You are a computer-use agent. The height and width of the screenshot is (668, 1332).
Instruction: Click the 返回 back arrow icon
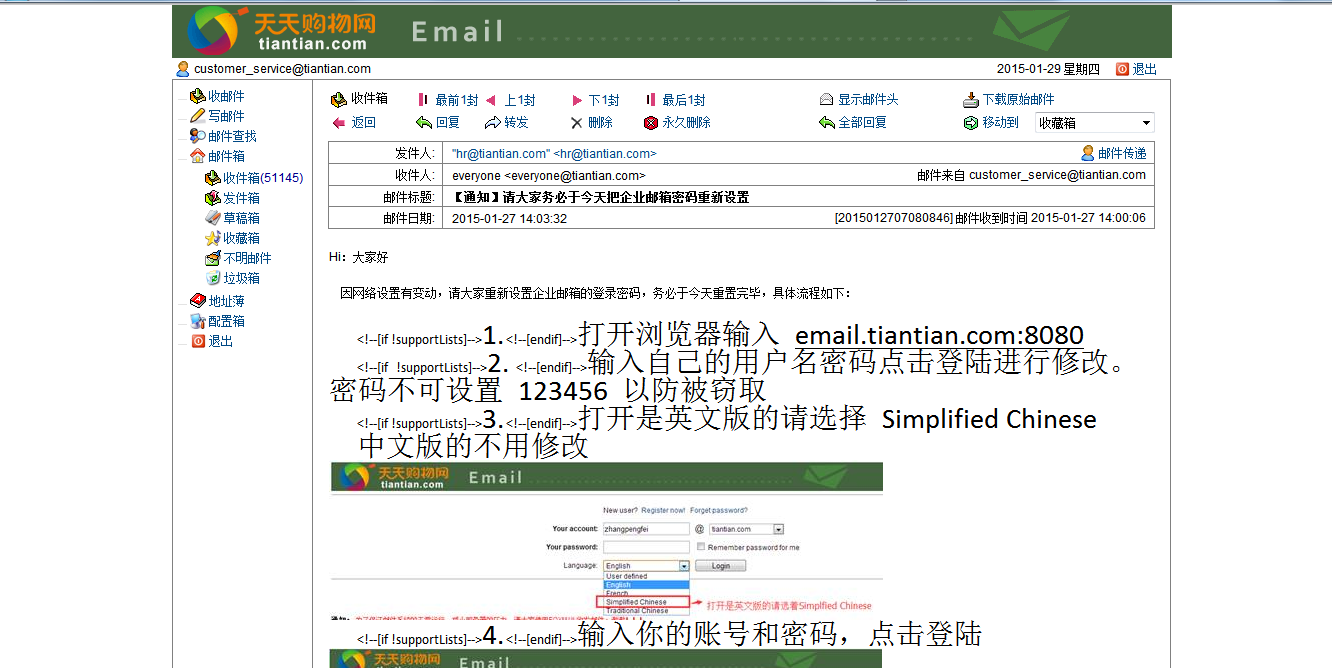click(x=338, y=122)
